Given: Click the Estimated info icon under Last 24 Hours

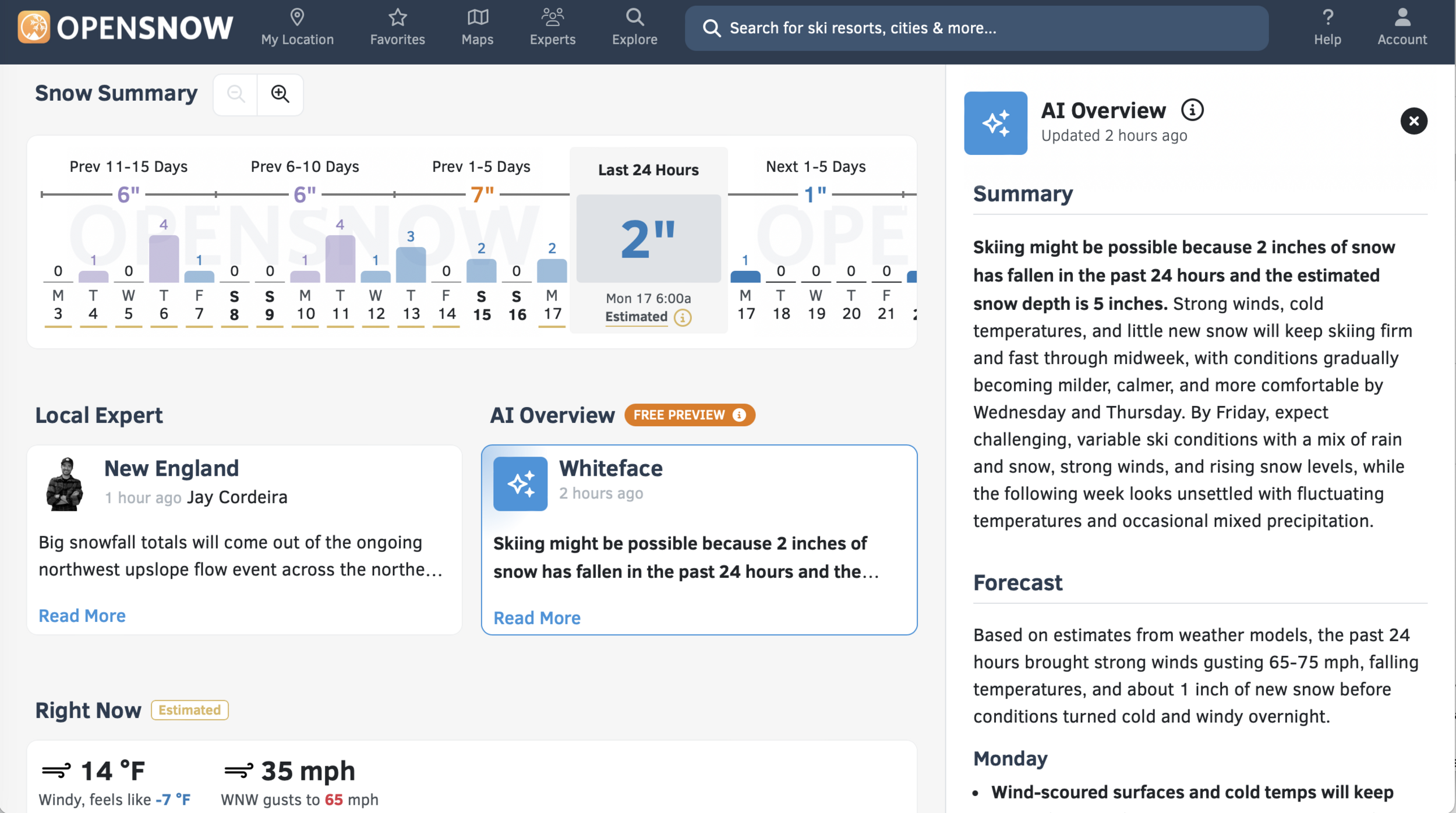Looking at the screenshot, I should coord(683,317).
